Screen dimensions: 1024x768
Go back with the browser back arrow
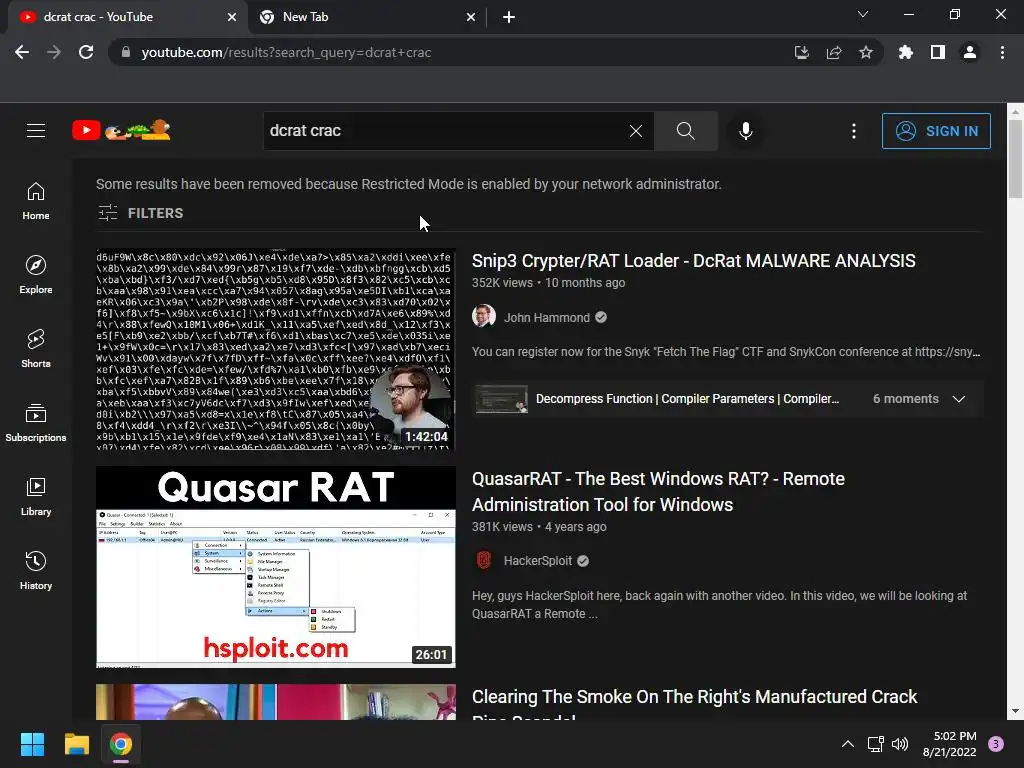pos(22,52)
